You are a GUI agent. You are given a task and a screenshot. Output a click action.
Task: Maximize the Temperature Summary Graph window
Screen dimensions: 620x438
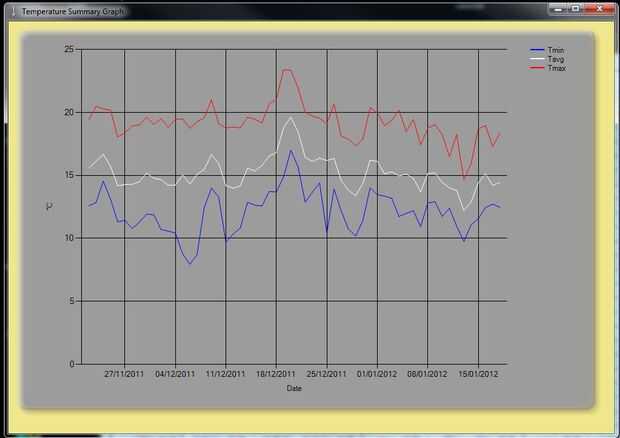[x=576, y=9]
